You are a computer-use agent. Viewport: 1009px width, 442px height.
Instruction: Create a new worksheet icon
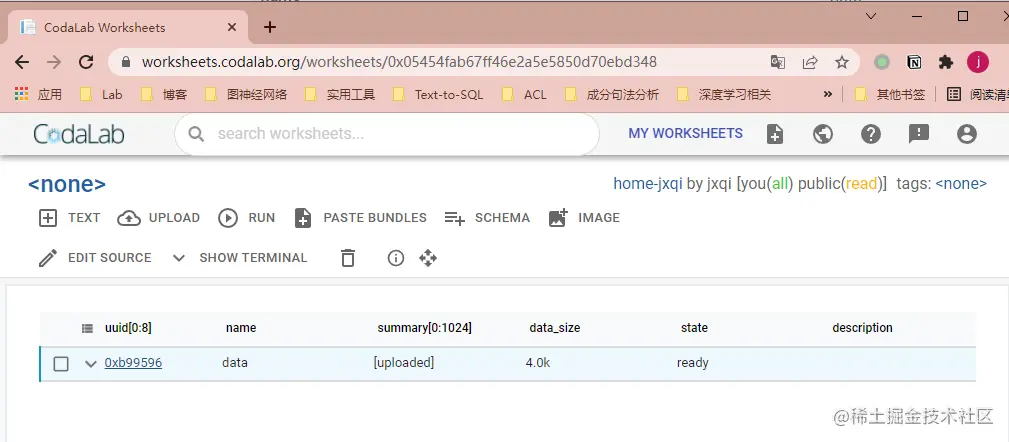pos(775,134)
